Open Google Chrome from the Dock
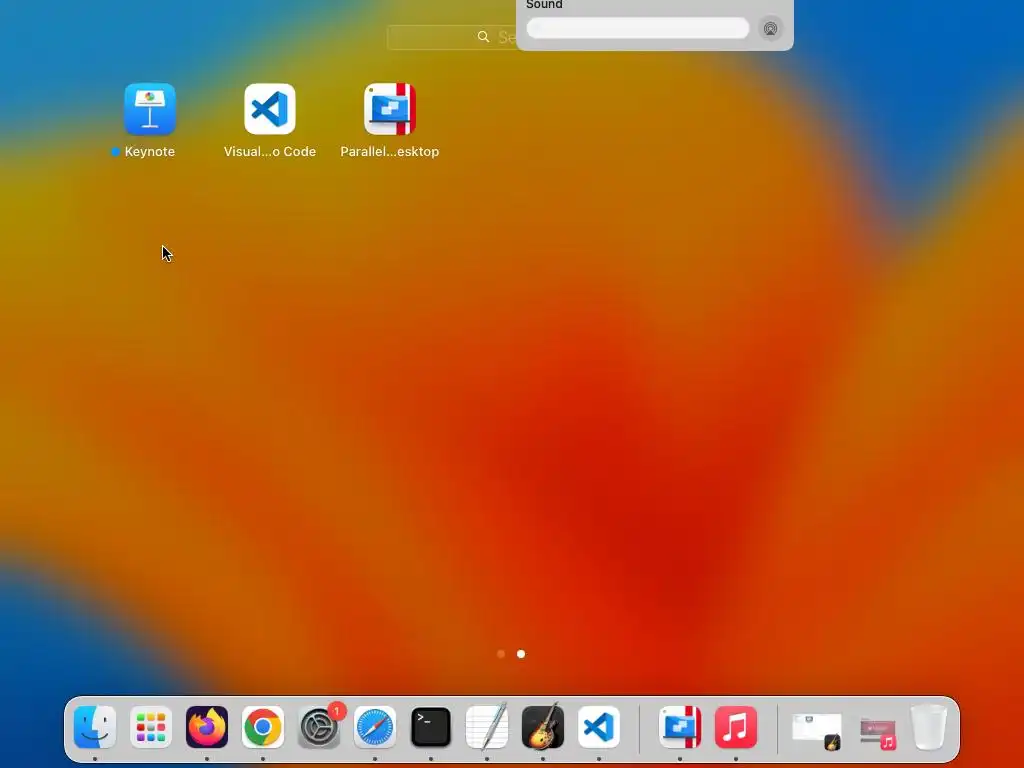The image size is (1024, 768). (263, 727)
